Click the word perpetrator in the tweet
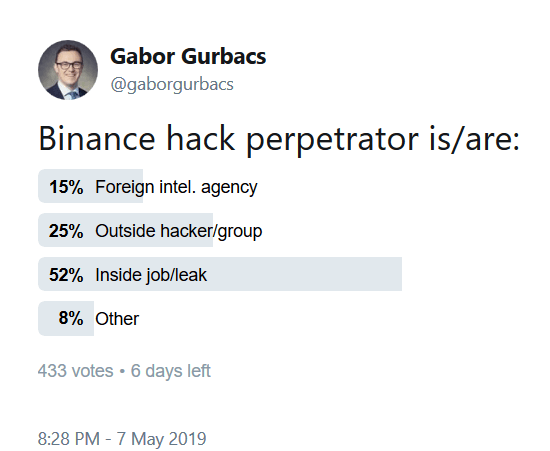Viewport: 550px width, 451px height. [x=333, y=140]
